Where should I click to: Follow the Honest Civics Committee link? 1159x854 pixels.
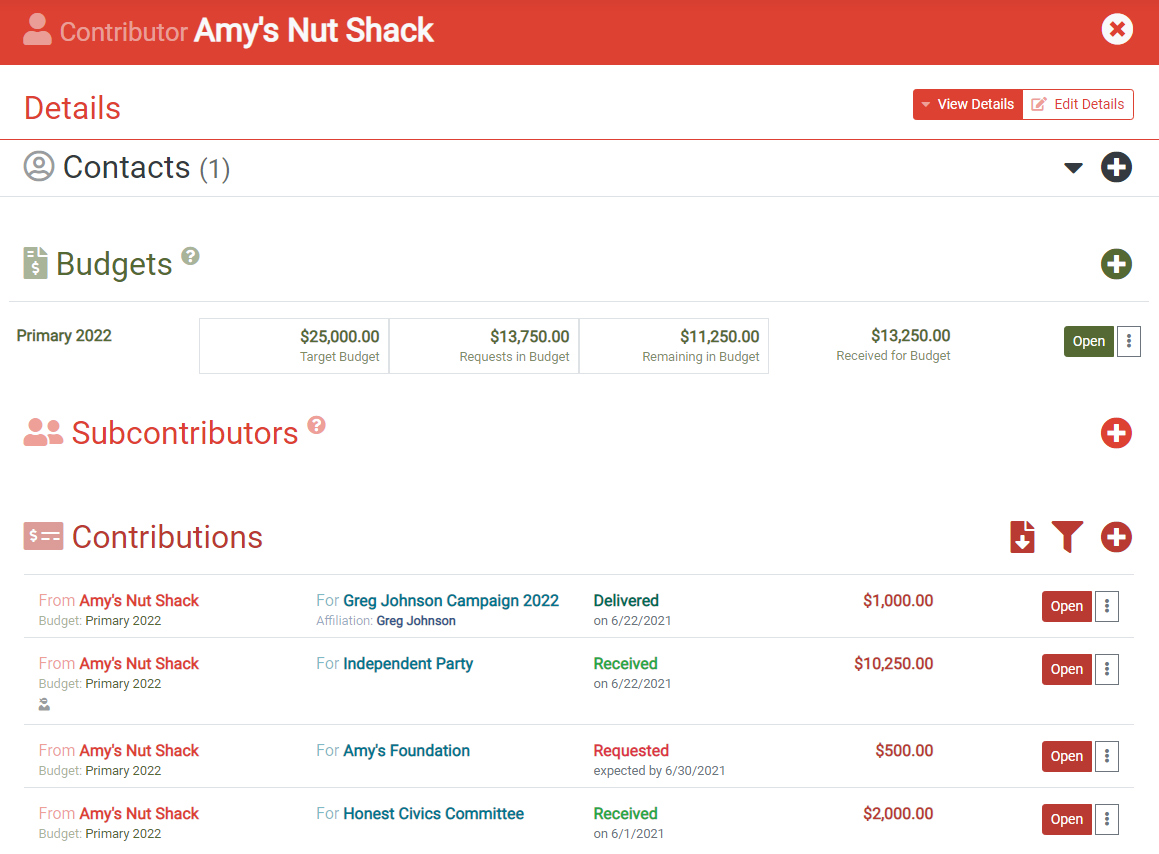[x=433, y=814]
